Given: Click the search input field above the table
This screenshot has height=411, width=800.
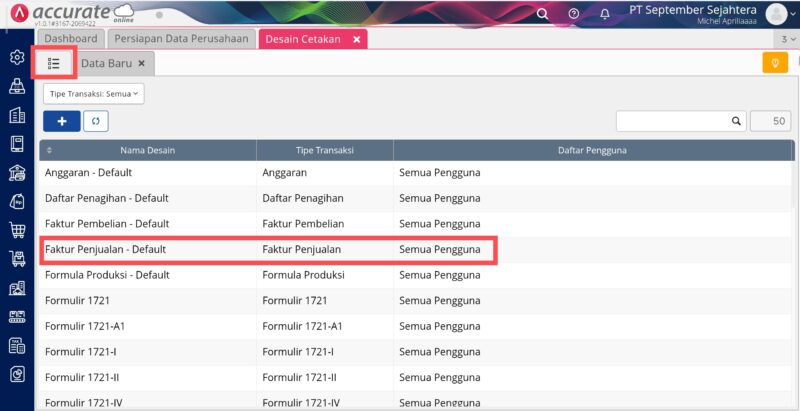Looking at the screenshot, I should 674,121.
